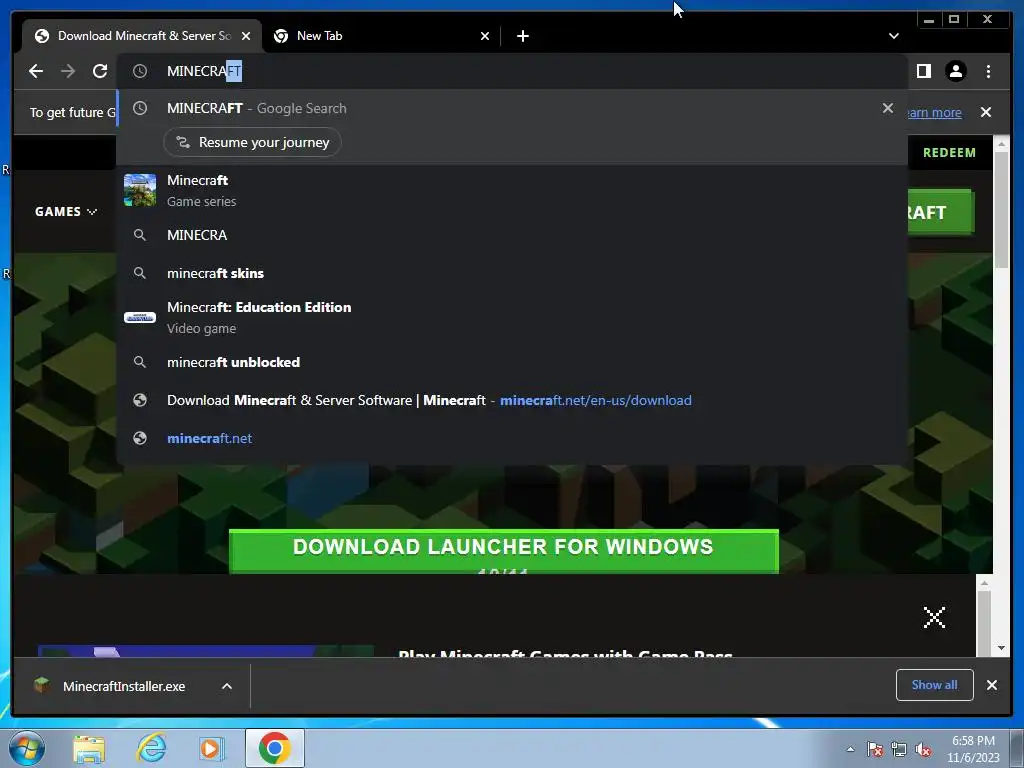Click the Chrome taskbar icon
The image size is (1024, 768).
(275, 748)
